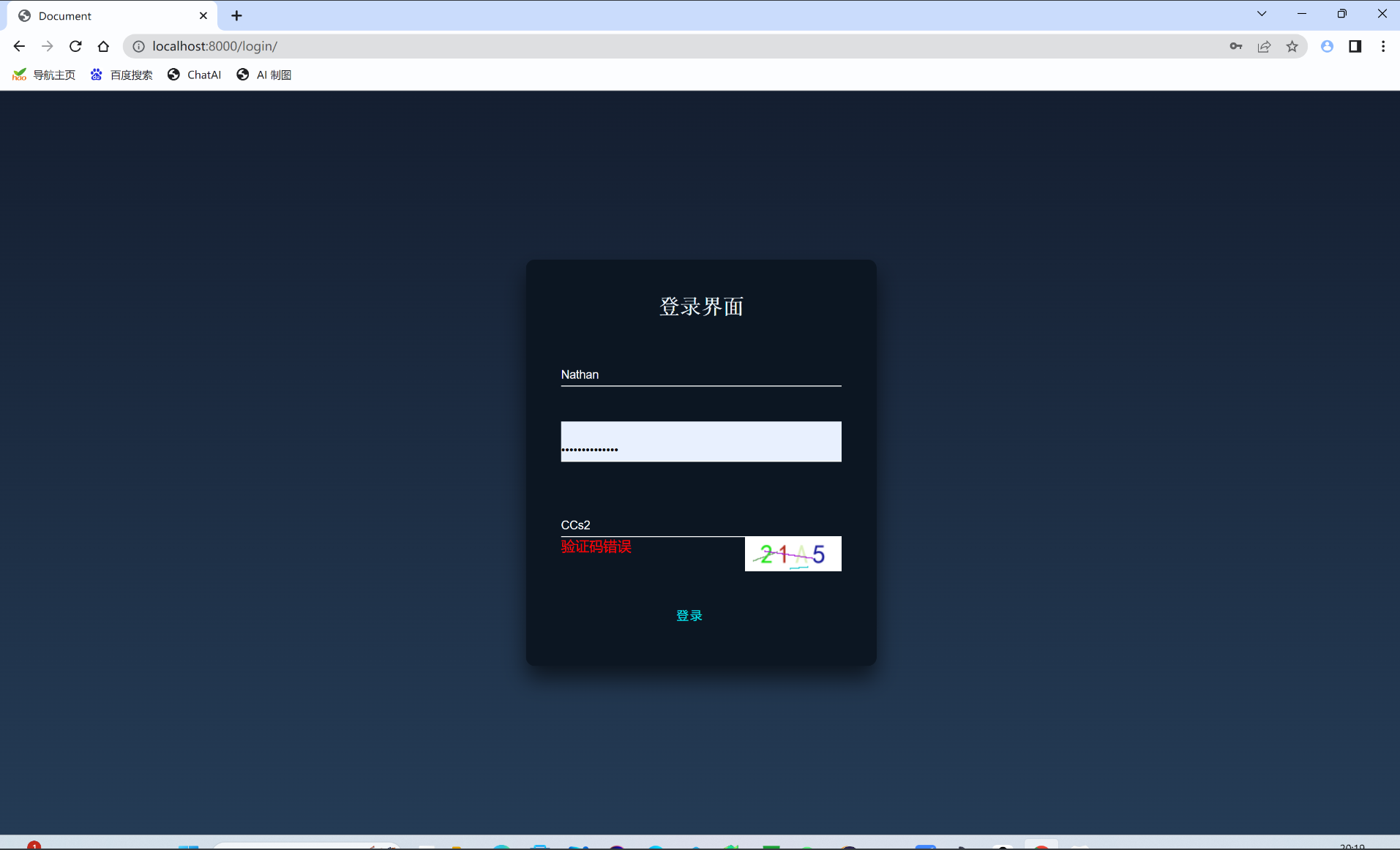
Task: Restore down the browser window
Action: [1342, 13]
